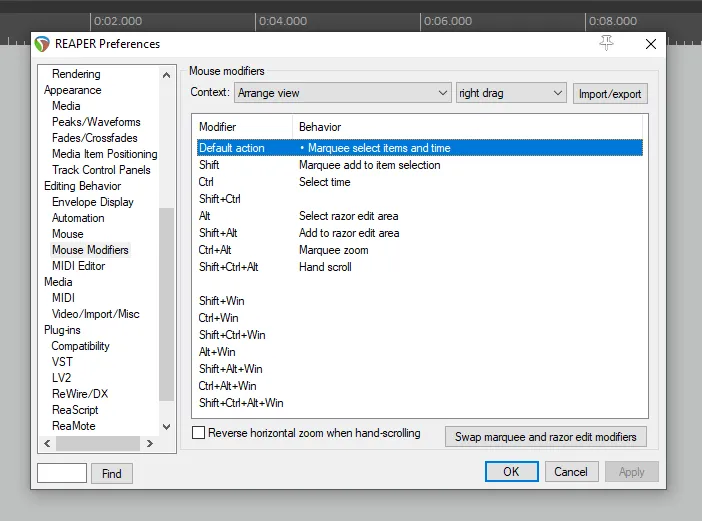Select the Shift modifier row
Viewport: 702px width, 521px height.
pos(420,165)
